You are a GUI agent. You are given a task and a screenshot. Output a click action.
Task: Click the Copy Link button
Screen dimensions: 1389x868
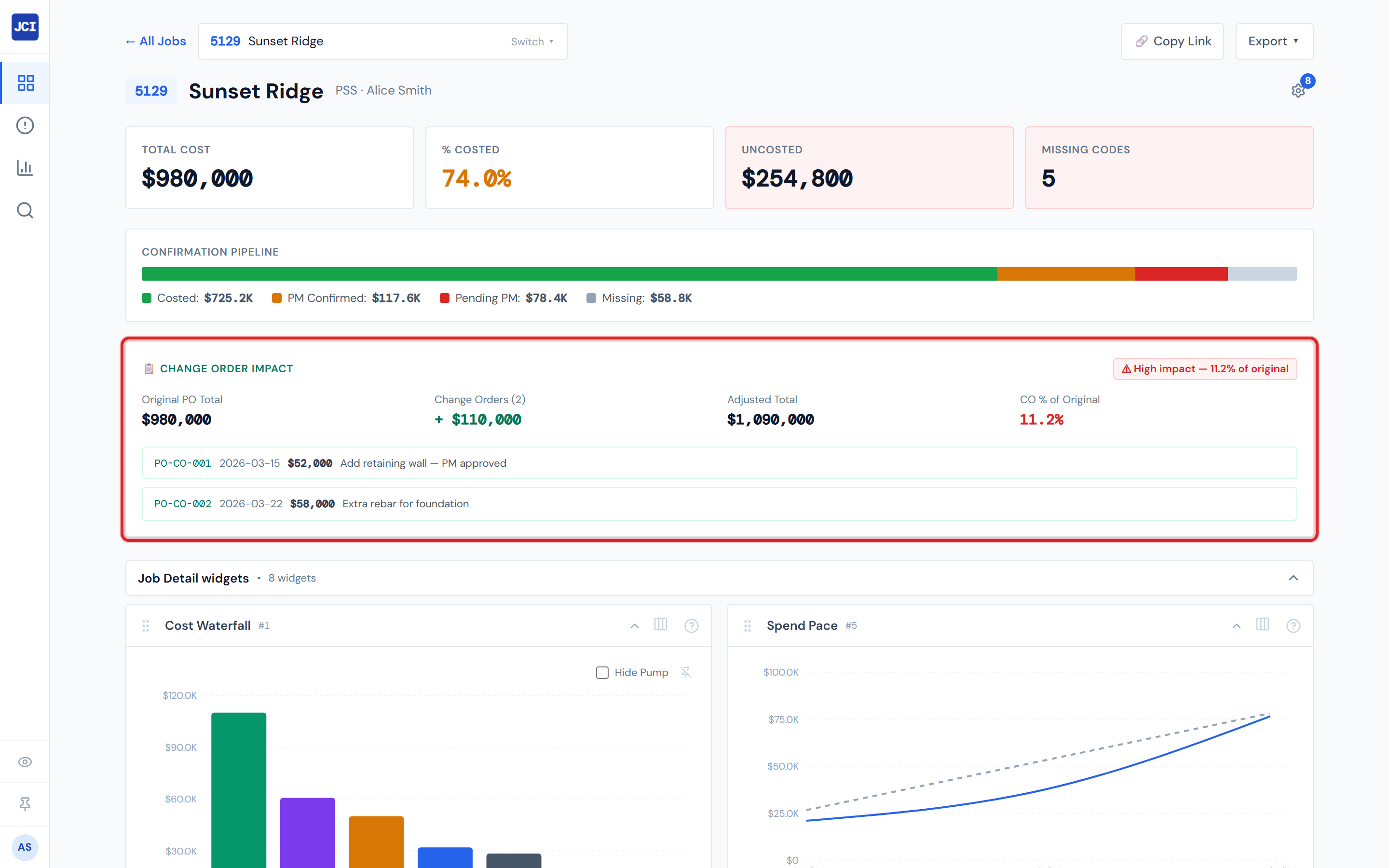[x=1172, y=41]
